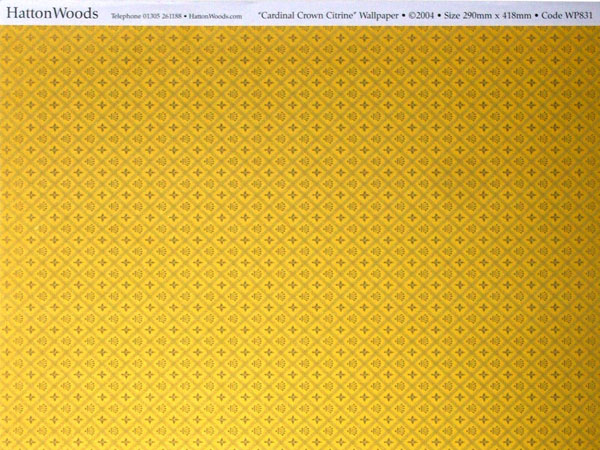The height and width of the screenshot is (450, 600).
Task: Click the bullet between phone and HattonWoods.com
Action: (184, 17)
